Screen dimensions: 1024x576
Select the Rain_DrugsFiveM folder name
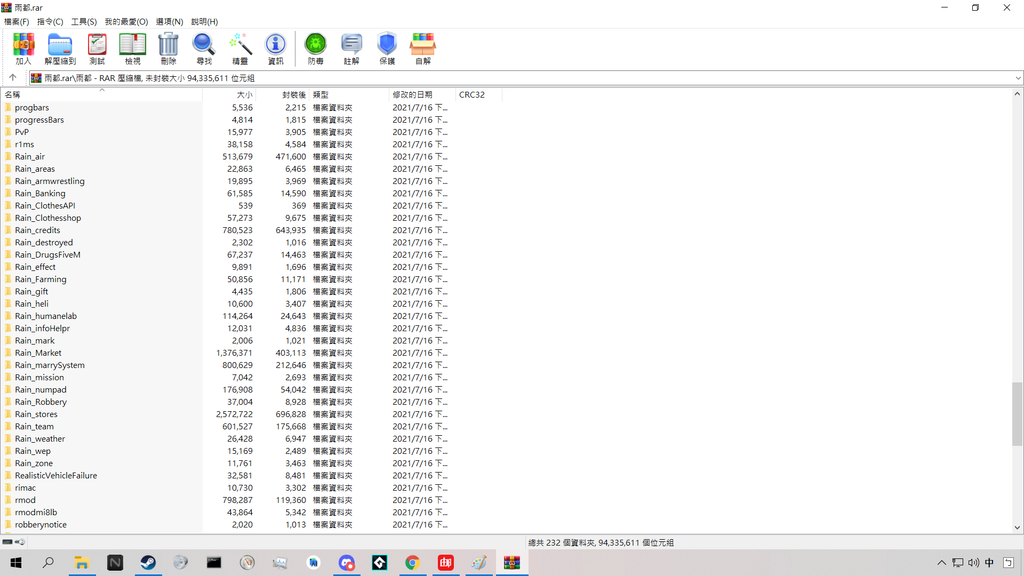[x=48, y=255]
